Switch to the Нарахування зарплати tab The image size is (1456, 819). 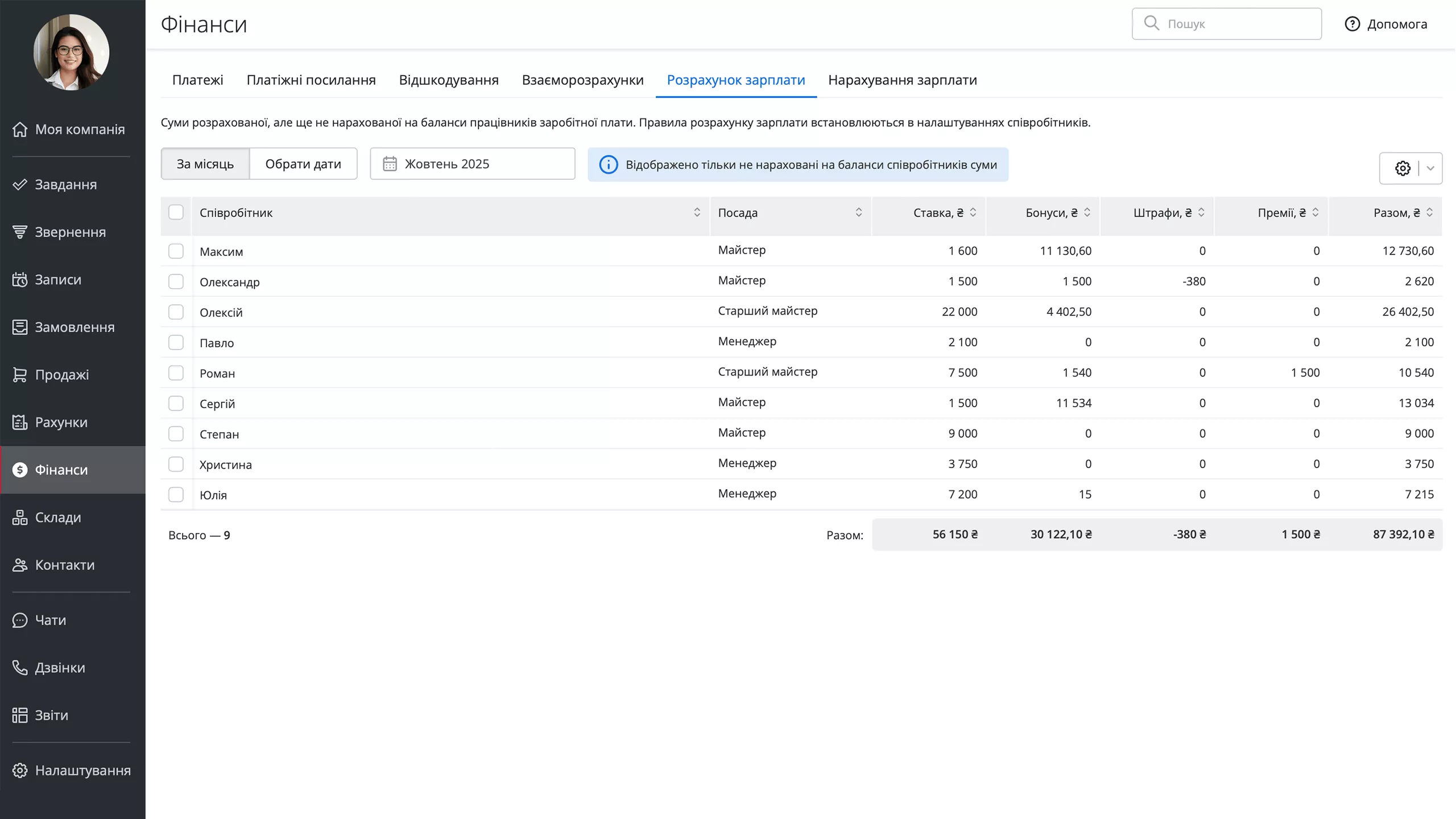pos(902,80)
